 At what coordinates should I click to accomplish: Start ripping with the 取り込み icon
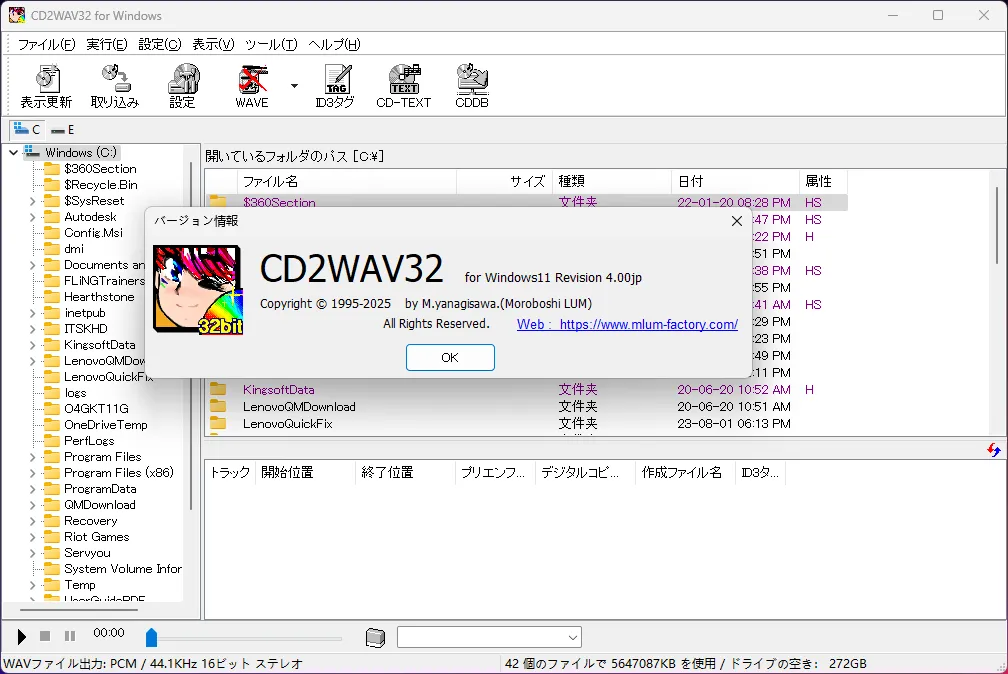(x=115, y=86)
